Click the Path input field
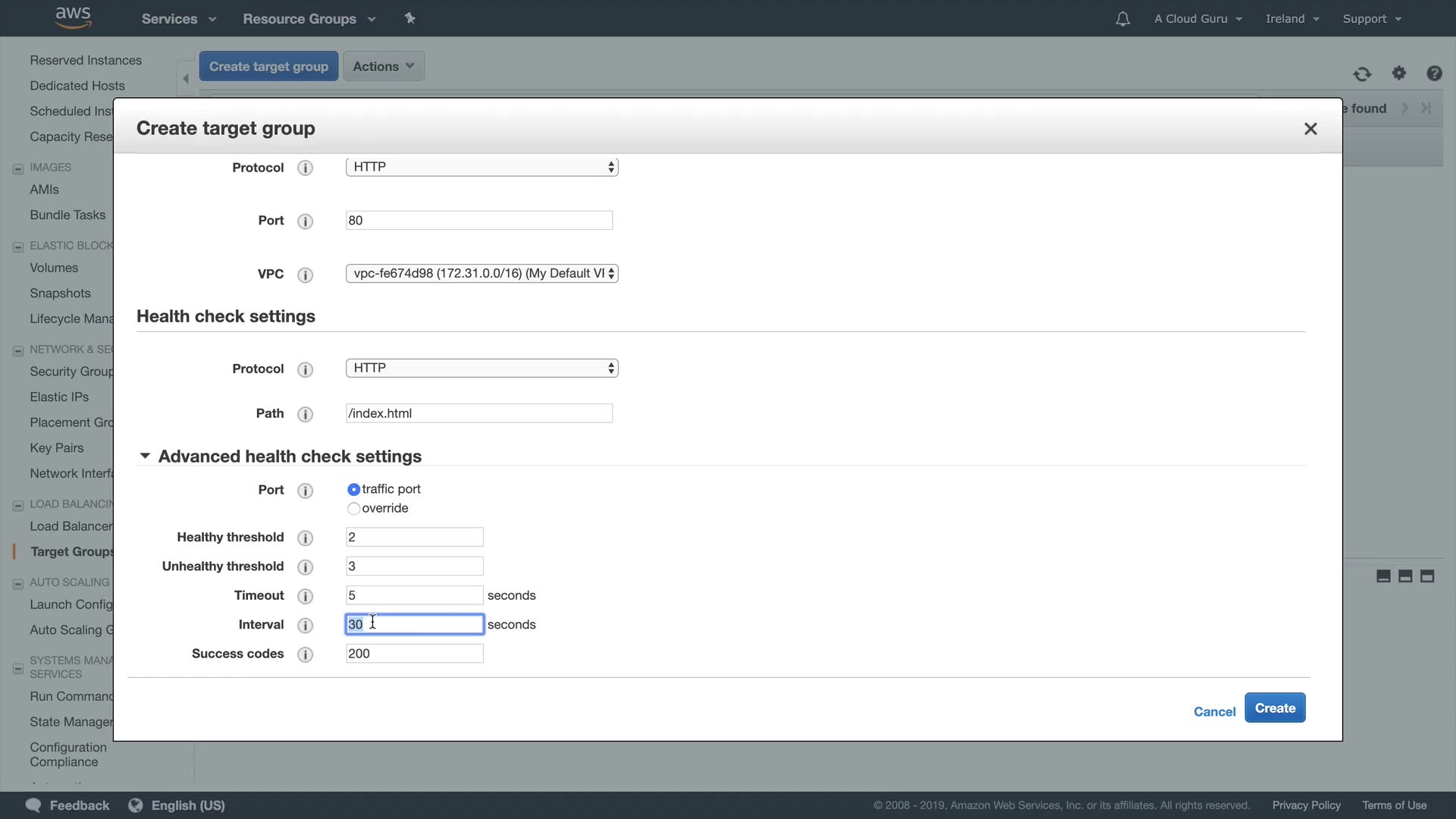The width and height of the screenshot is (1456, 819). pyautogui.click(x=479, y=413)
